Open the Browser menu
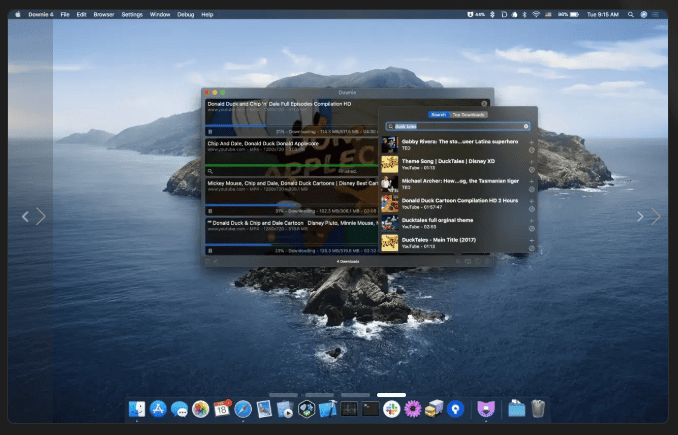This screenshot has height=435, width=678. [104, 14]
